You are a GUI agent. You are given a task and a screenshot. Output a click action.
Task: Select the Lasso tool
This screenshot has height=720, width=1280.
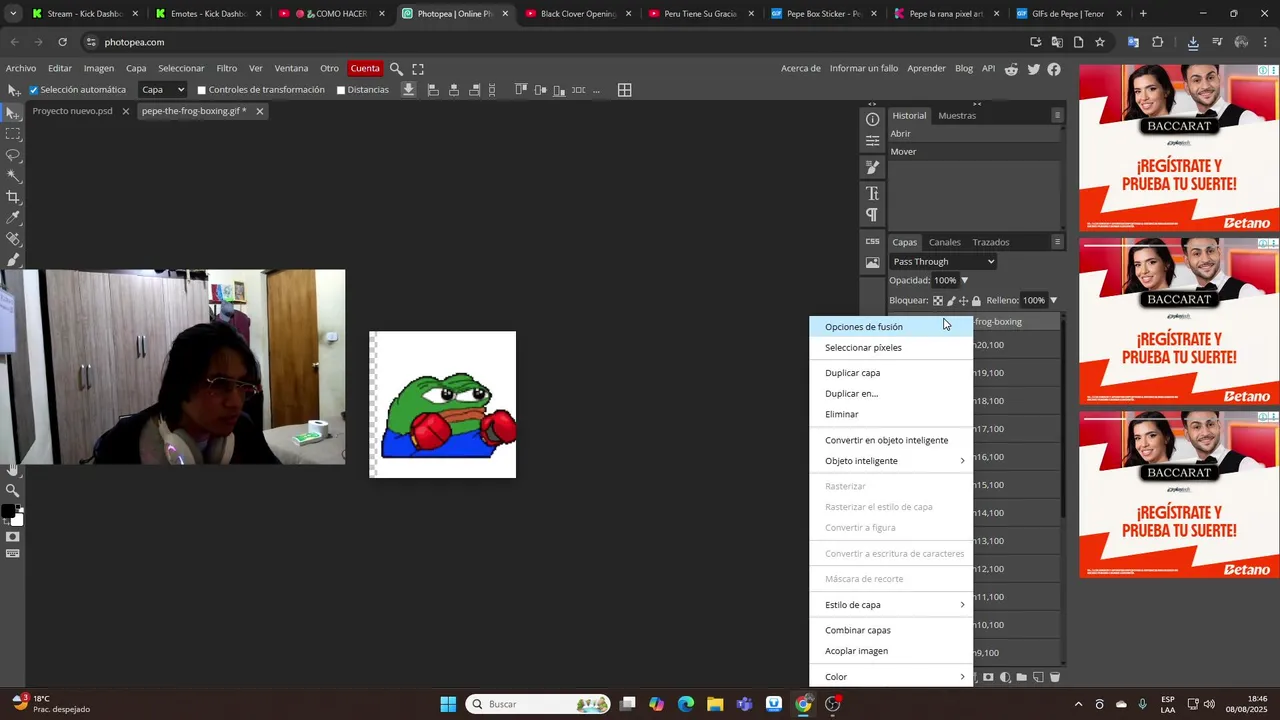point(13,155)
